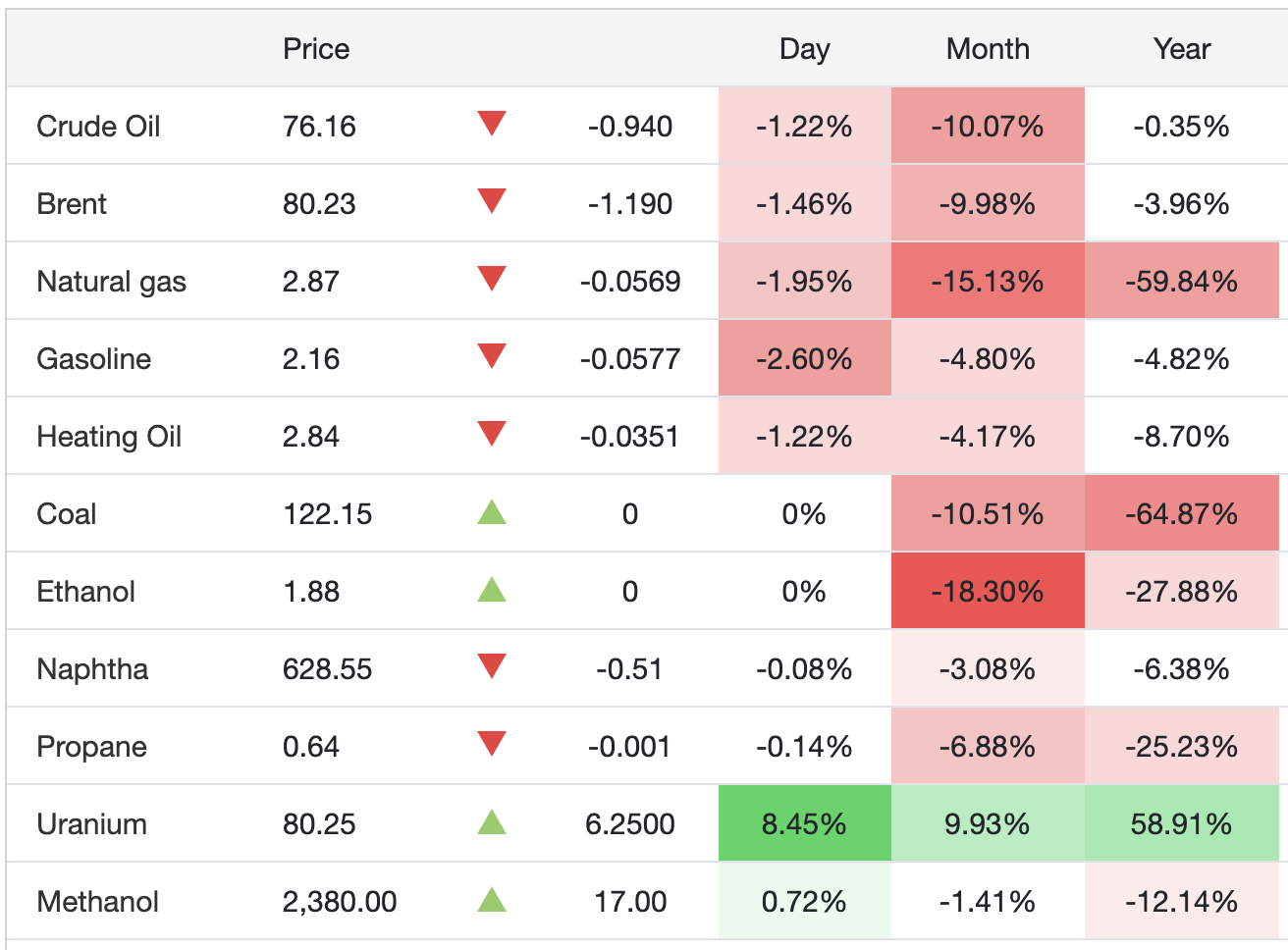Click the -3.08% Month cell for Naphtha

[x=988, y=668]
